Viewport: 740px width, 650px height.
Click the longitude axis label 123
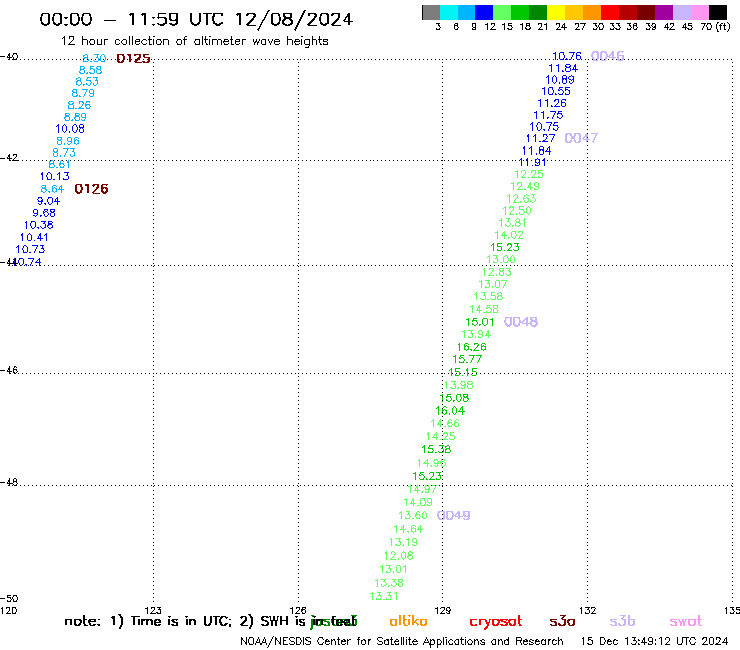coord(153,610)
